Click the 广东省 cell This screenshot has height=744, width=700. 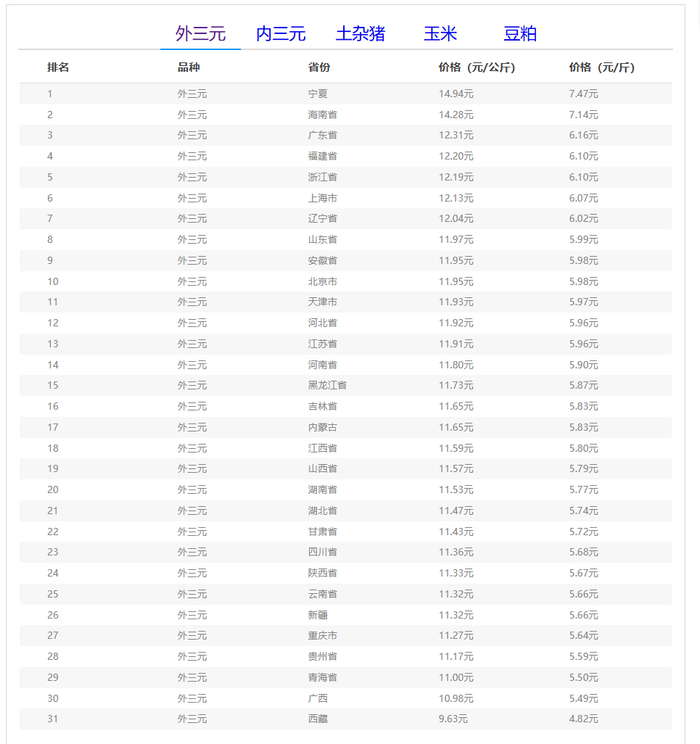coord(322,135)
